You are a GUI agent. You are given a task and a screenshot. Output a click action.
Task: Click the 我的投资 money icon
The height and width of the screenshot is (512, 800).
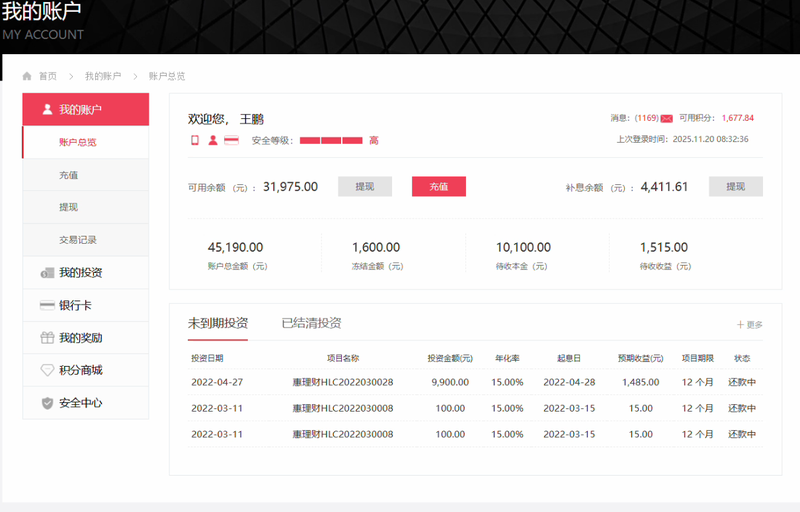[47, 273]
